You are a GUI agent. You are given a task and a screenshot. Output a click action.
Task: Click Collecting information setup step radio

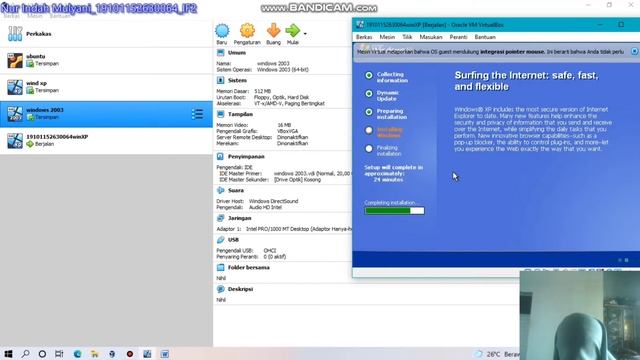click(x=369, y=76)
